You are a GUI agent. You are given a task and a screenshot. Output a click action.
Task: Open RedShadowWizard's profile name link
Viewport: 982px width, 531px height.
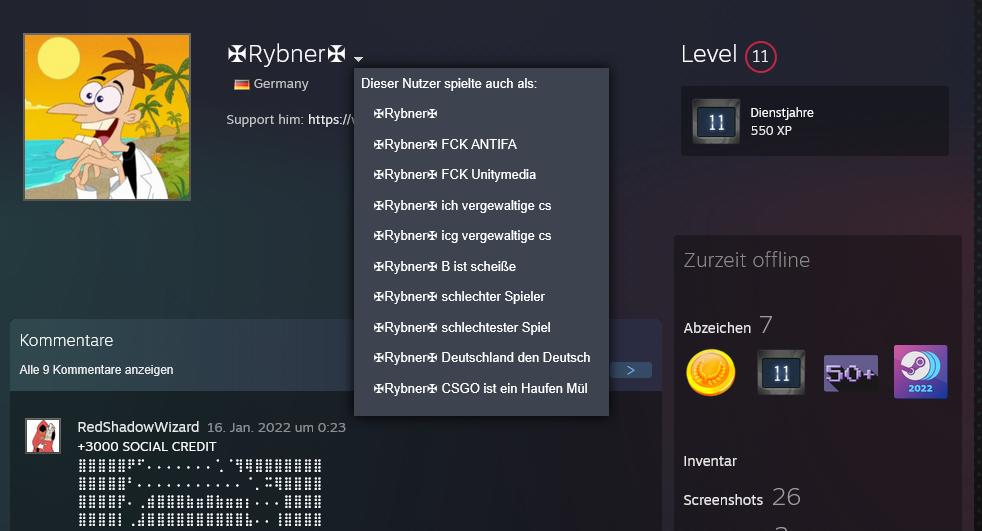pos(138,427)
